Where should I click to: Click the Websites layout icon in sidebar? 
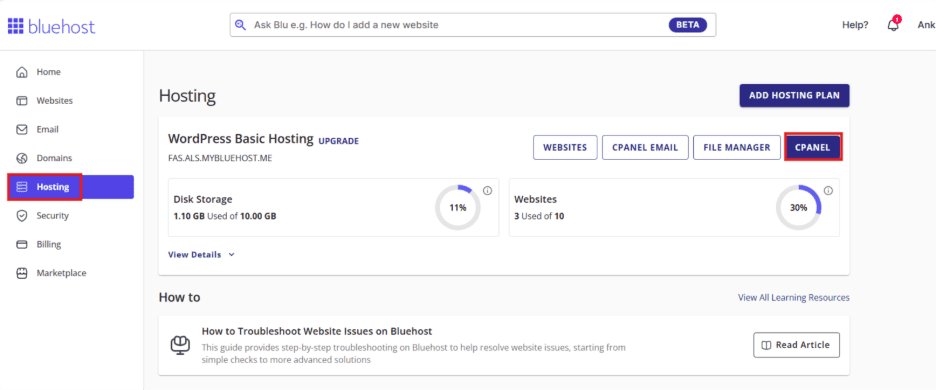(x=22, y=101)
